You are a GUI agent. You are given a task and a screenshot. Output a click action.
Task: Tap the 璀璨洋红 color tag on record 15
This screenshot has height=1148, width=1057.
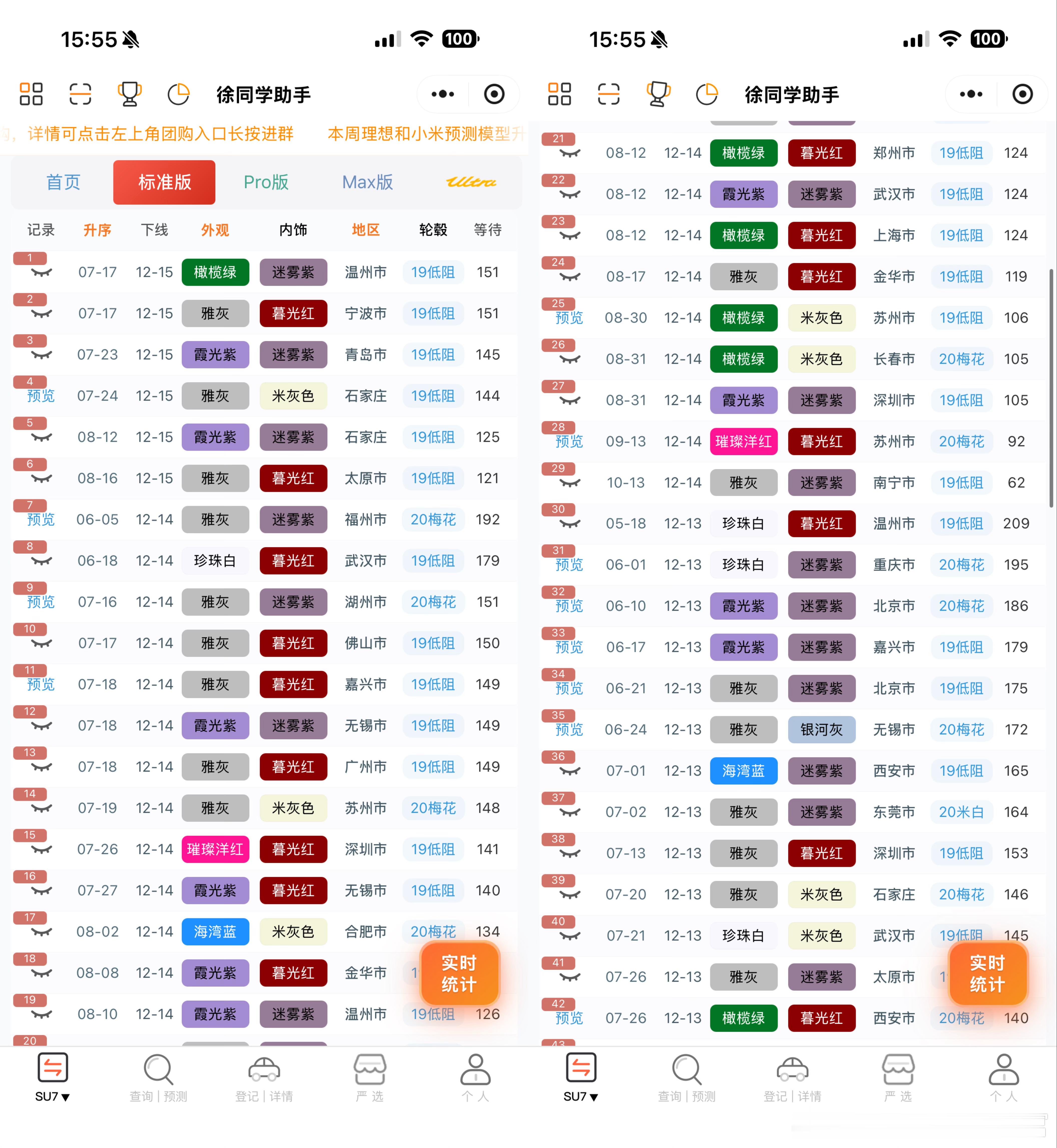[215, 849]
